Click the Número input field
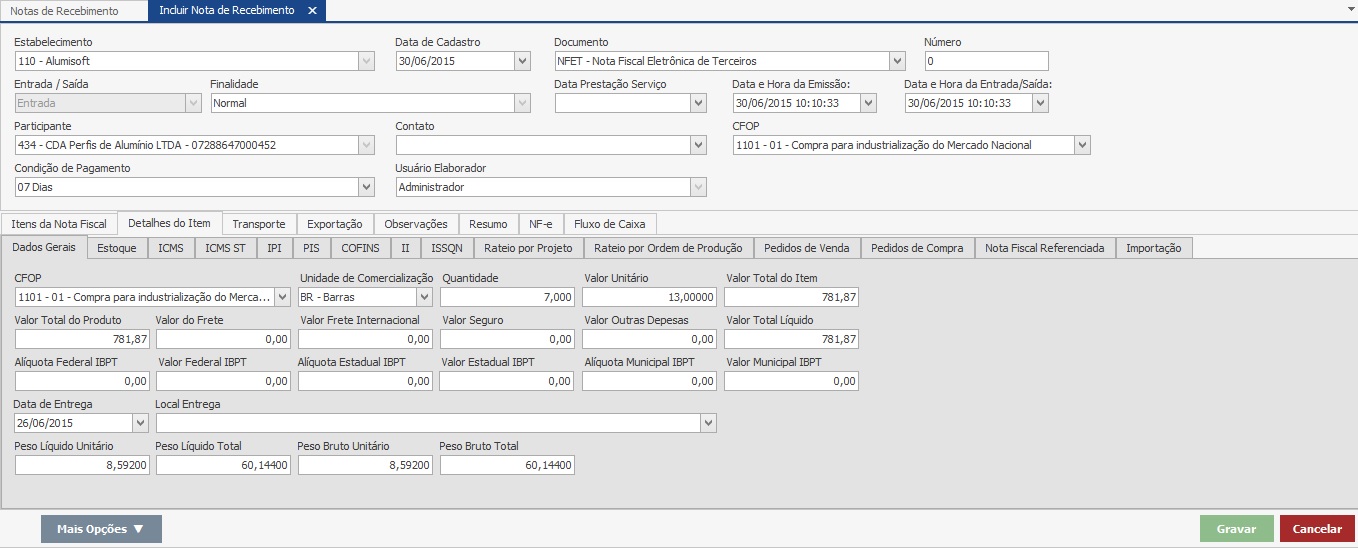Screen dimensions: 1358x548 986,61
